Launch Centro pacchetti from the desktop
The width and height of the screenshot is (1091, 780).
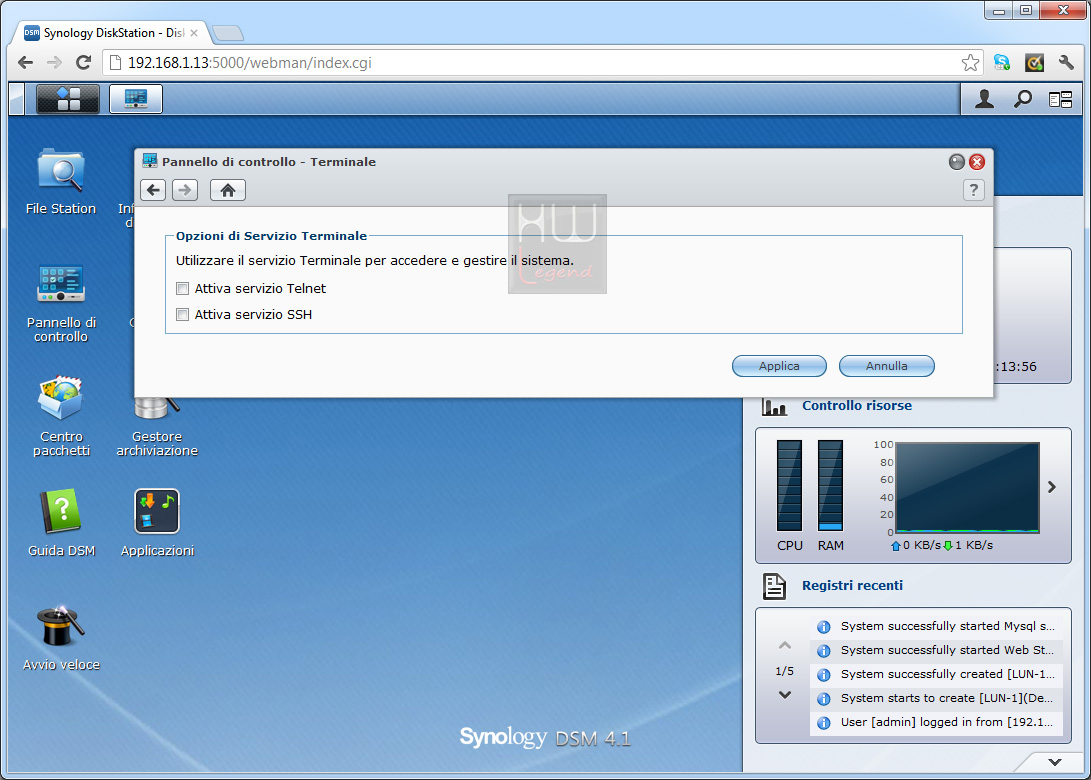point(61,416)
